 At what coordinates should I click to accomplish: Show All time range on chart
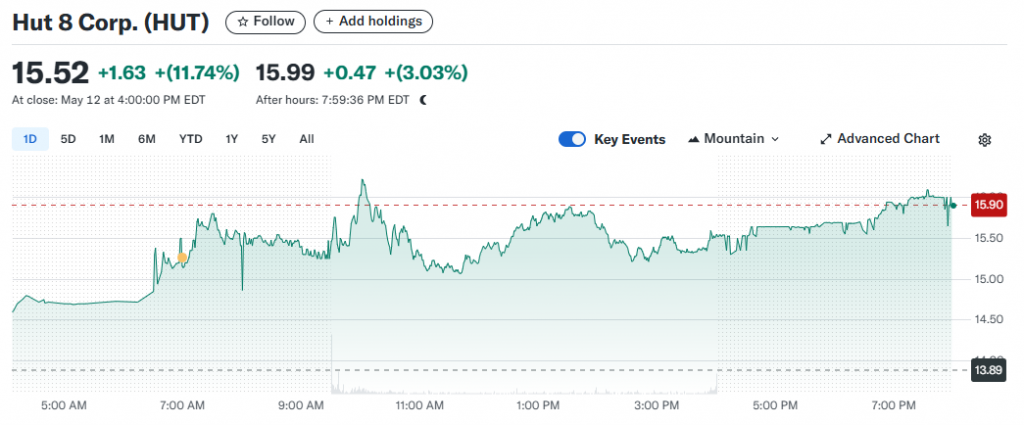(306, 139)
